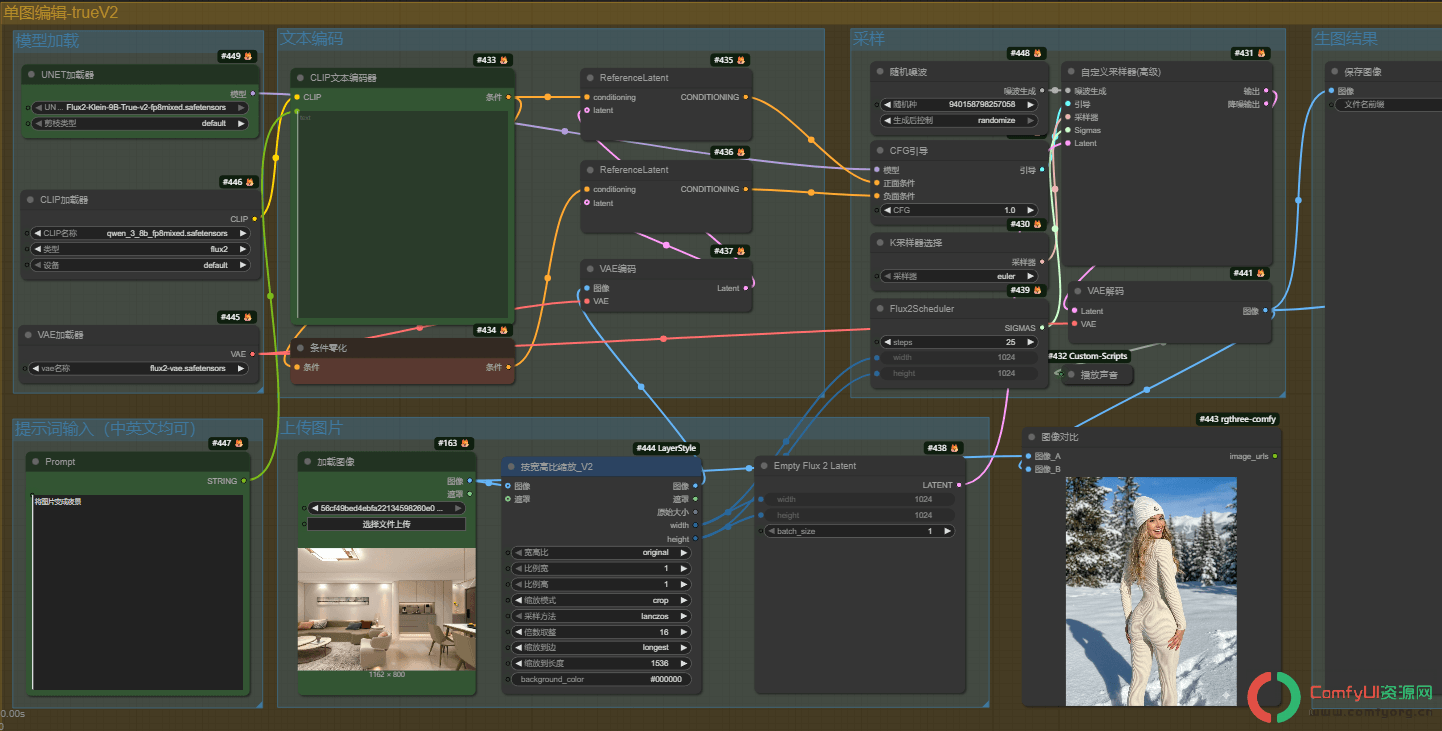Open the vae名称 dropdown
Viewport: 1442px width, 731px height.
[x=140, y=368]
